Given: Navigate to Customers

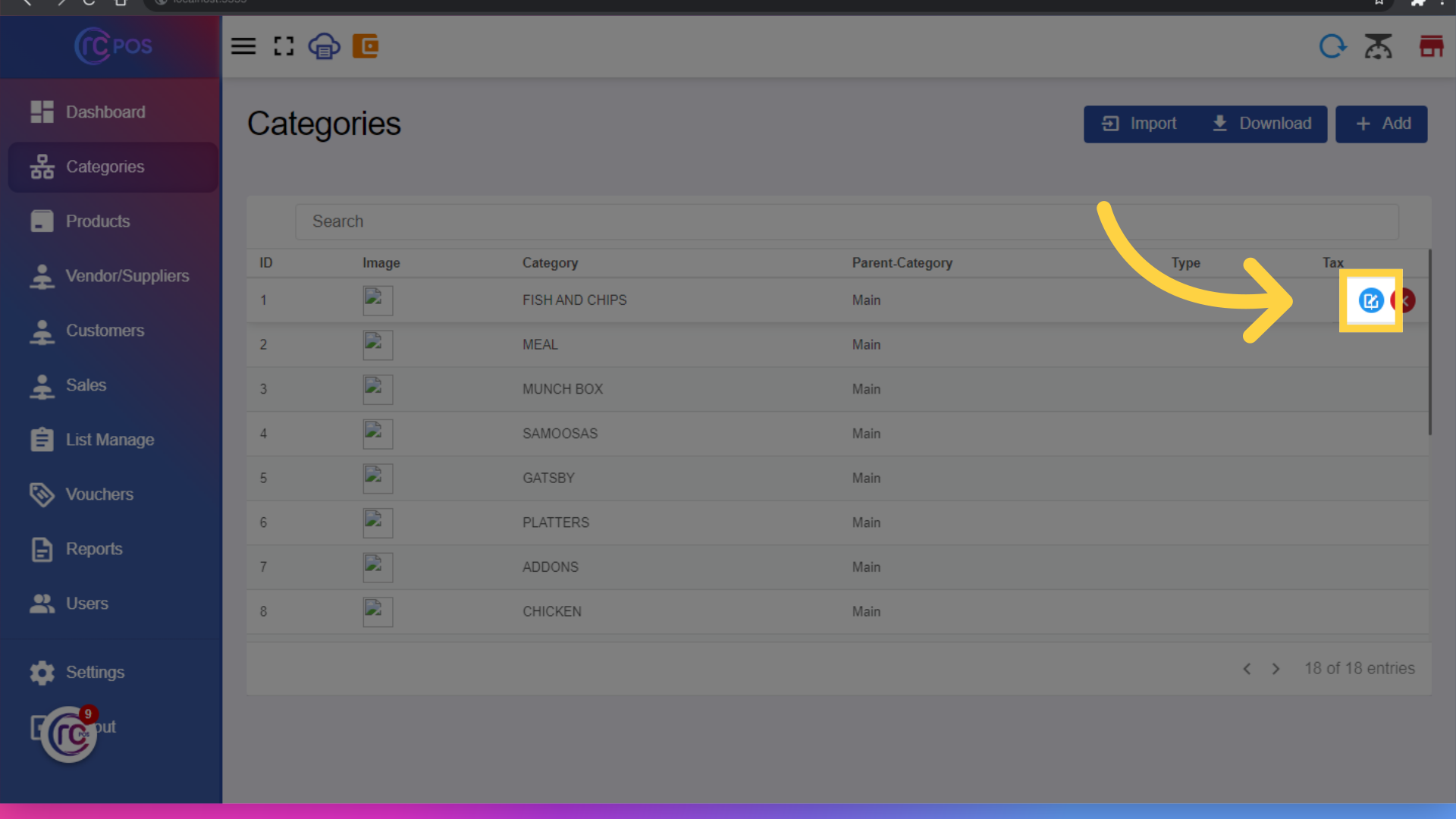Looking at the screenshot, I should click(113, 331).
